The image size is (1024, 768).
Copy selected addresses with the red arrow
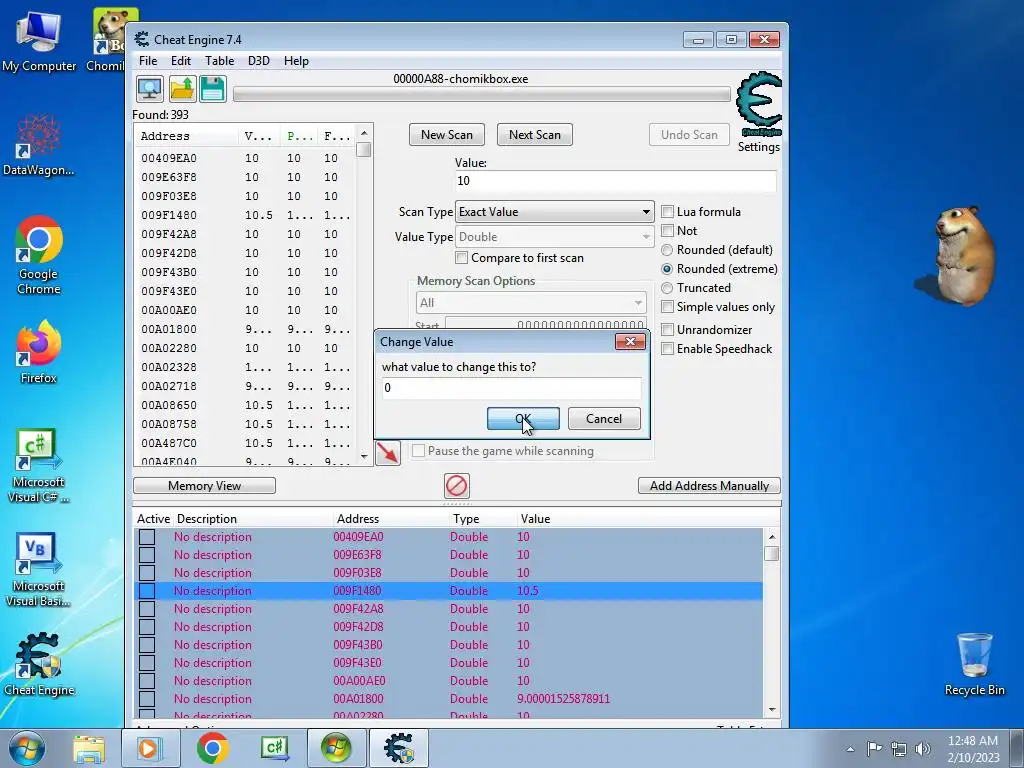click(x=388, y=453)
